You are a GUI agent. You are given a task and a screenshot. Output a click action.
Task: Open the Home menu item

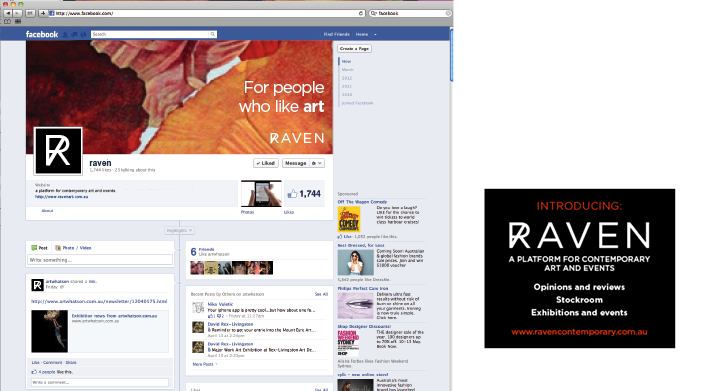click(x=362, y=34)
